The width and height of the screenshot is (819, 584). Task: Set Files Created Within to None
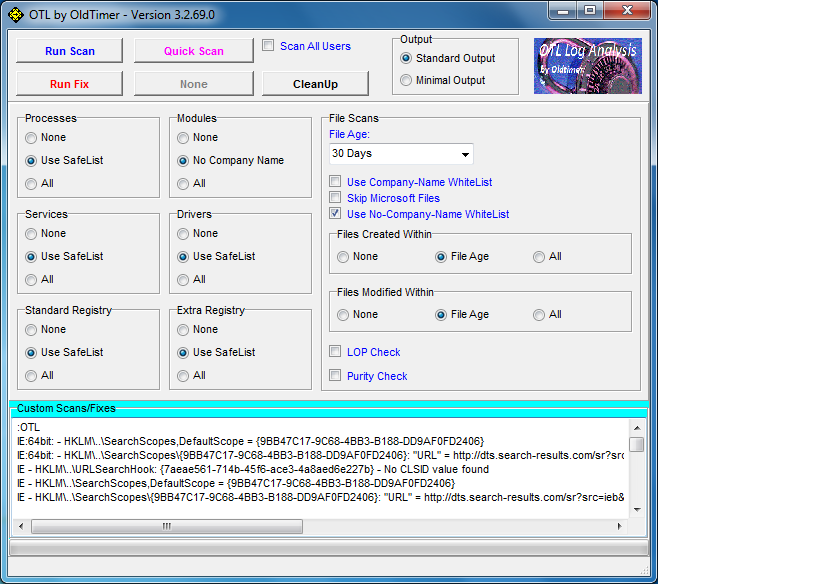(x=343, y=256)
